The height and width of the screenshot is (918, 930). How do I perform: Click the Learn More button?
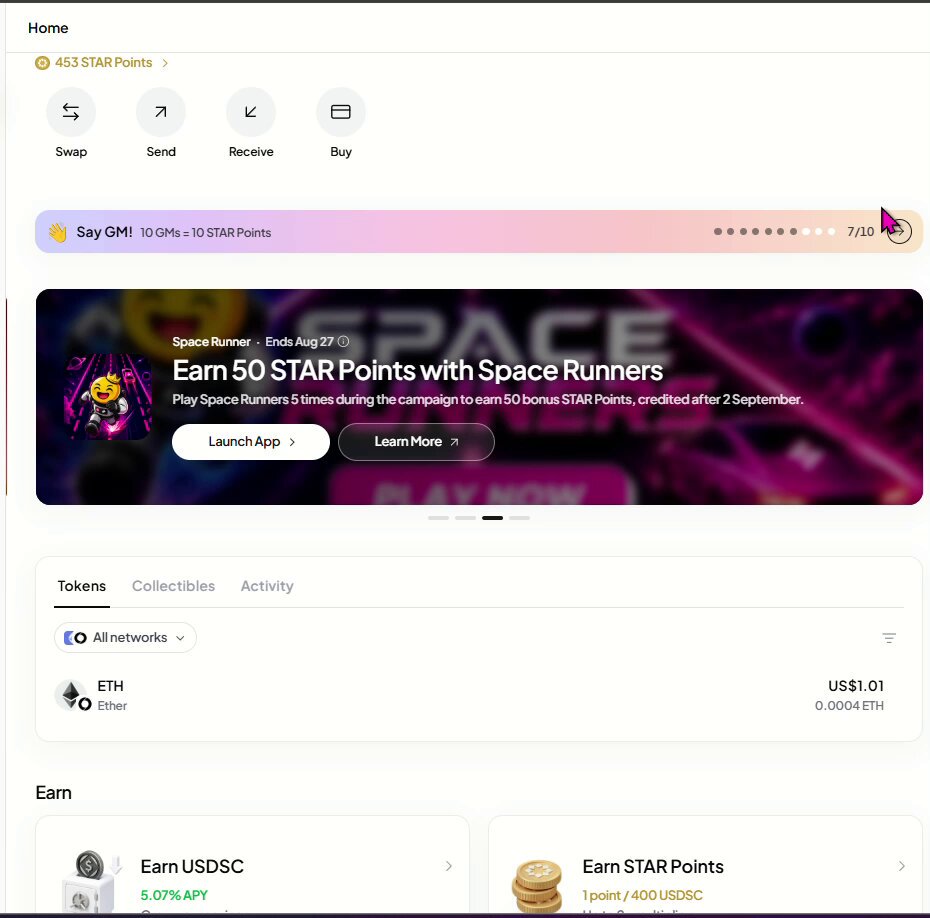[416, 442]
